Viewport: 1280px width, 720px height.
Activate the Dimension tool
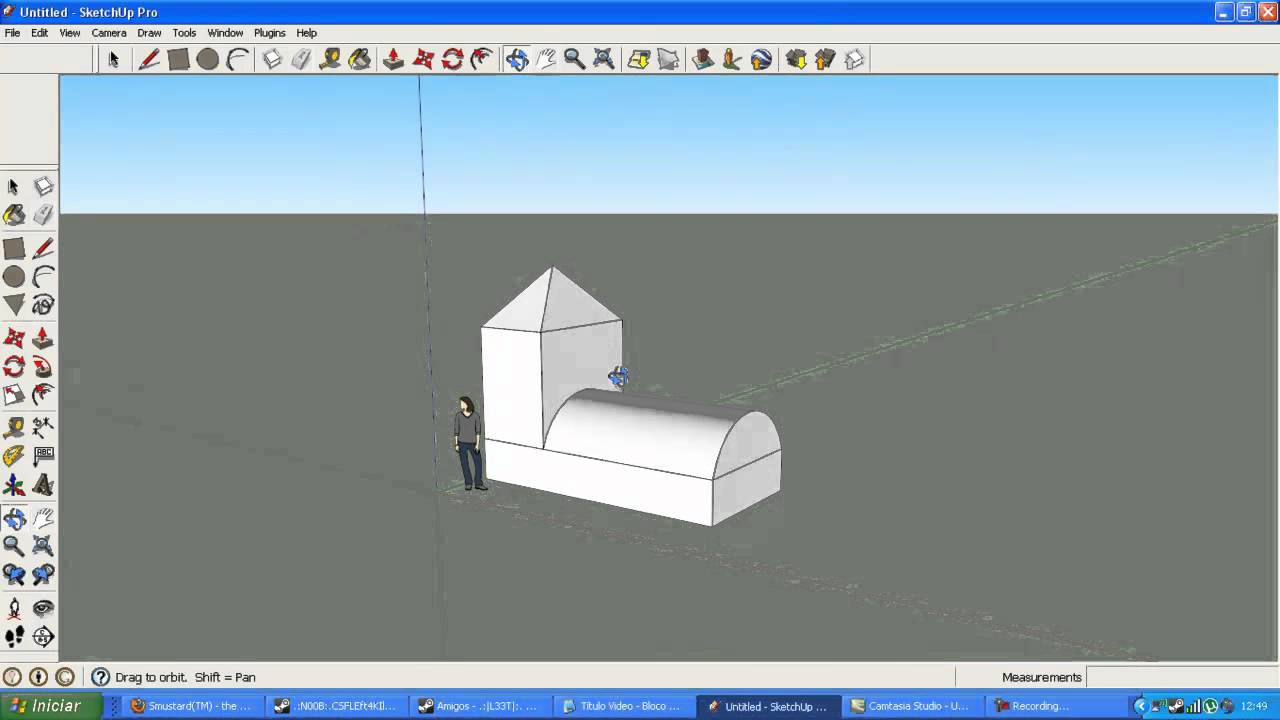[43, 429]
